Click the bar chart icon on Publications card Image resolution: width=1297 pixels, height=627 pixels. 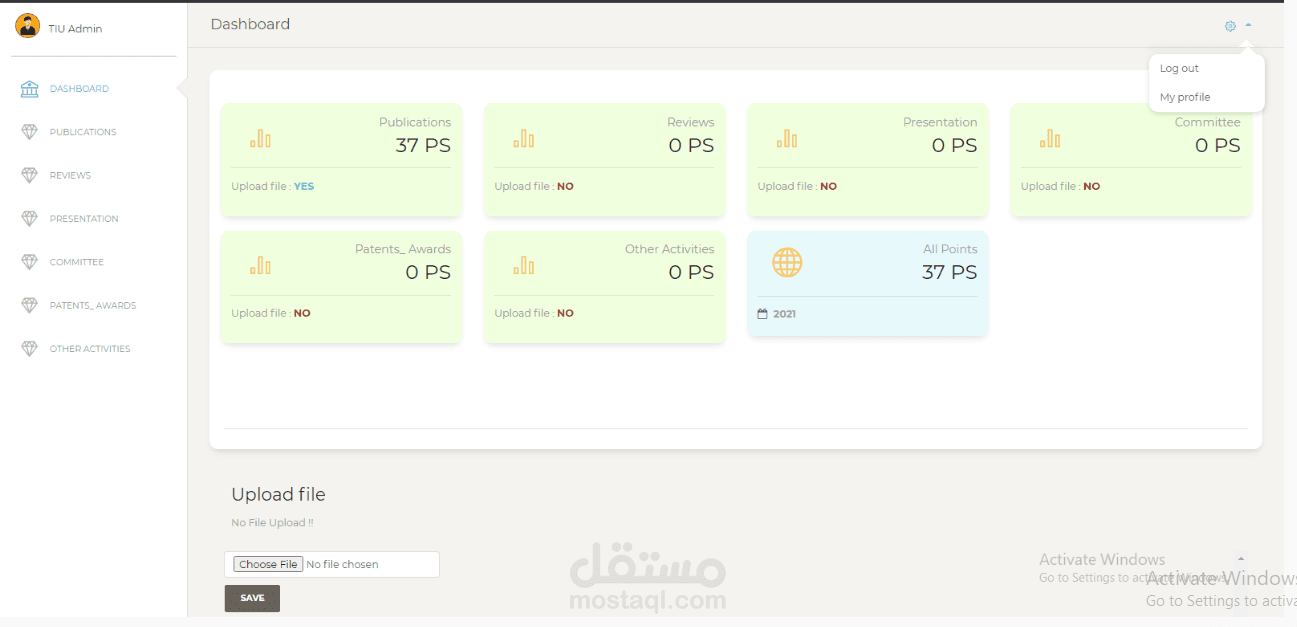(x=260, y=139)
